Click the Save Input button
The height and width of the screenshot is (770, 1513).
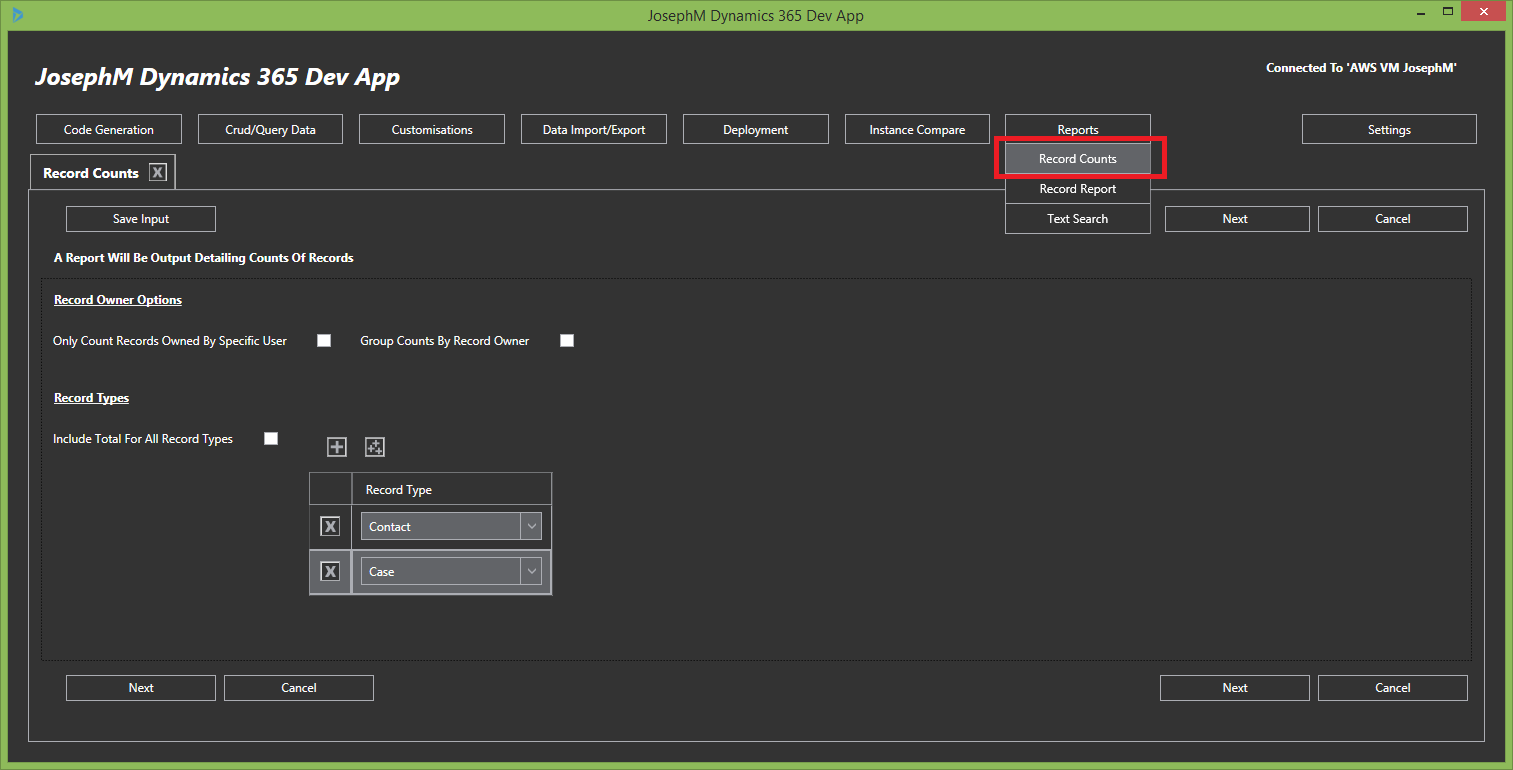141,219
